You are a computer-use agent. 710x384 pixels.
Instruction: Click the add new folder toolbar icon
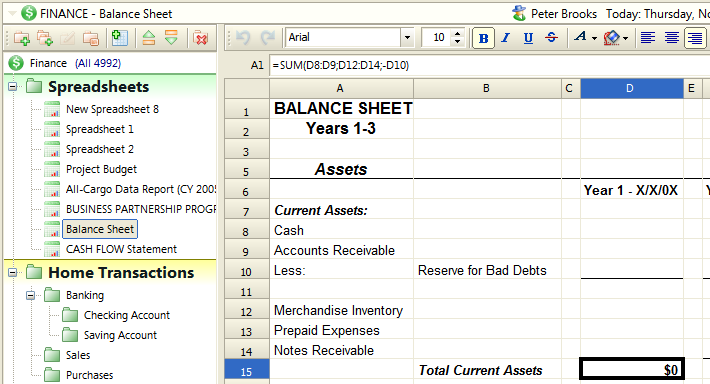(22, 38)
